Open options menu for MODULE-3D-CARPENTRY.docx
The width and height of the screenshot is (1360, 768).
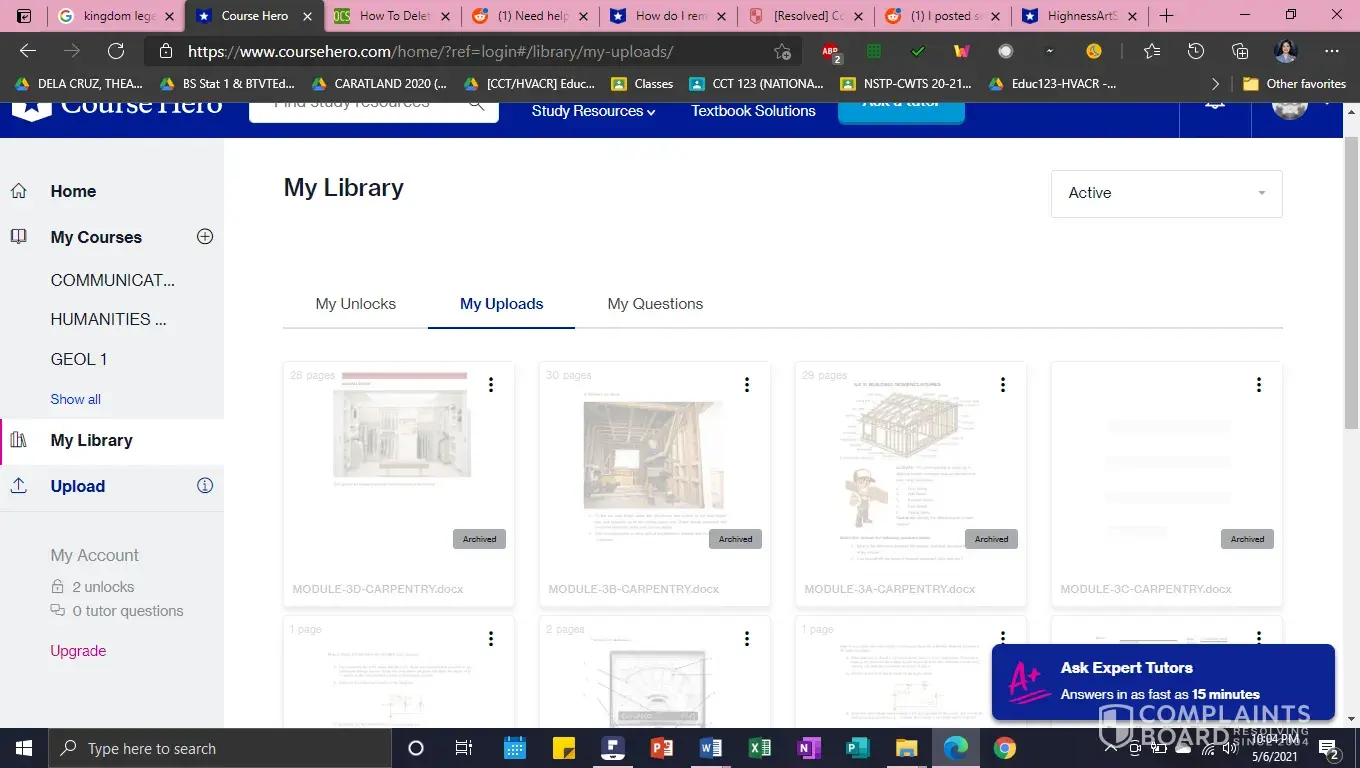pos(491,385)
